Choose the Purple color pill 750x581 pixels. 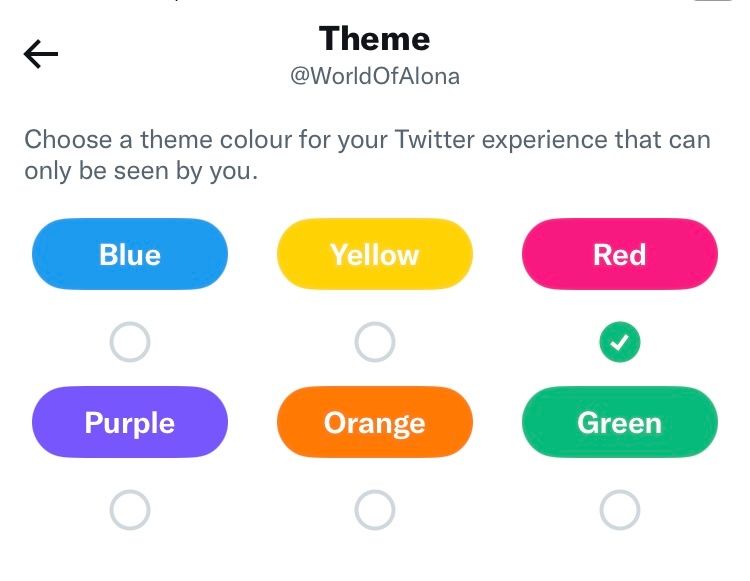coord(130,422)
